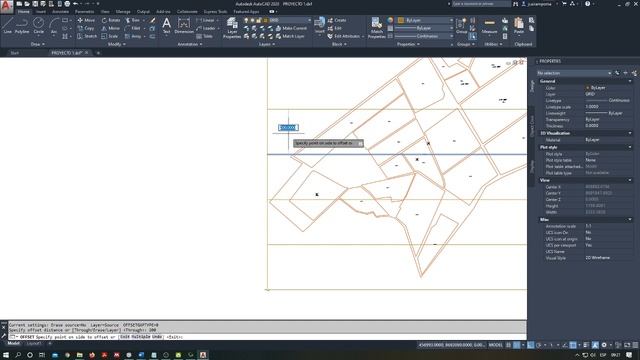
Task: Click the Trim tool
Action: [x=134, y=20]
